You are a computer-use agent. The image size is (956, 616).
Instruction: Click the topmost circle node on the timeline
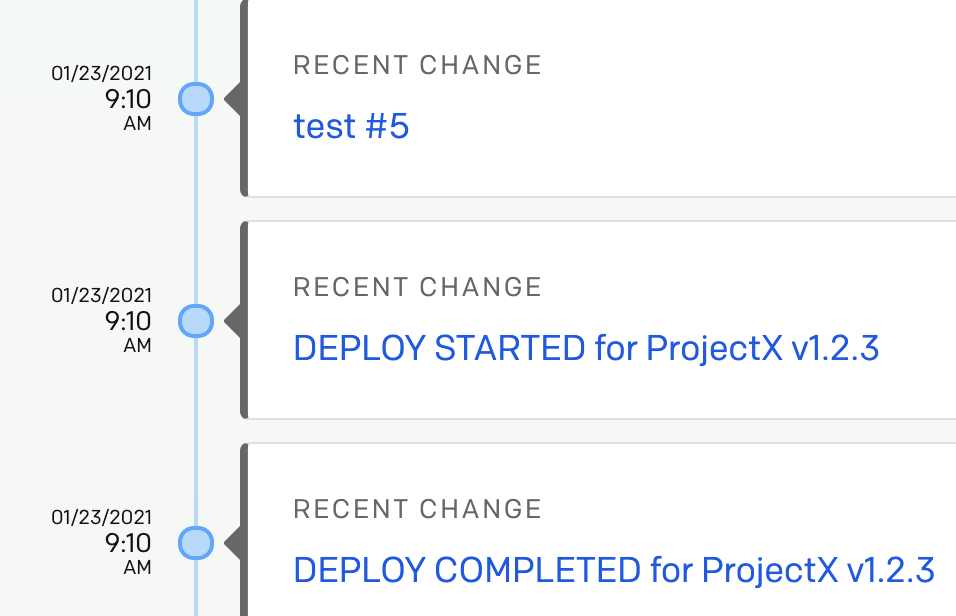195,99
